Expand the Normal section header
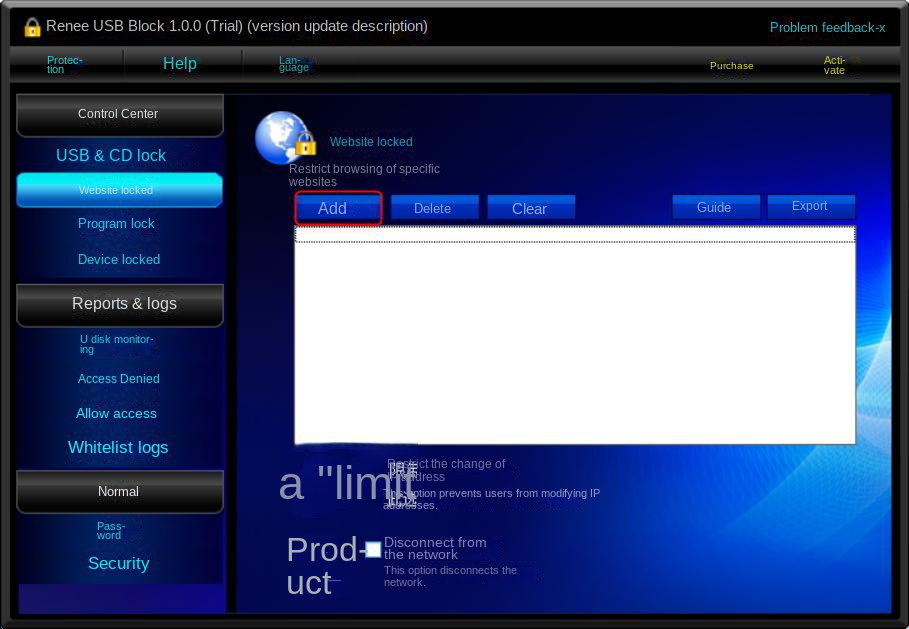The width and height of the screenshot is (909, 629). pos(119,492)
